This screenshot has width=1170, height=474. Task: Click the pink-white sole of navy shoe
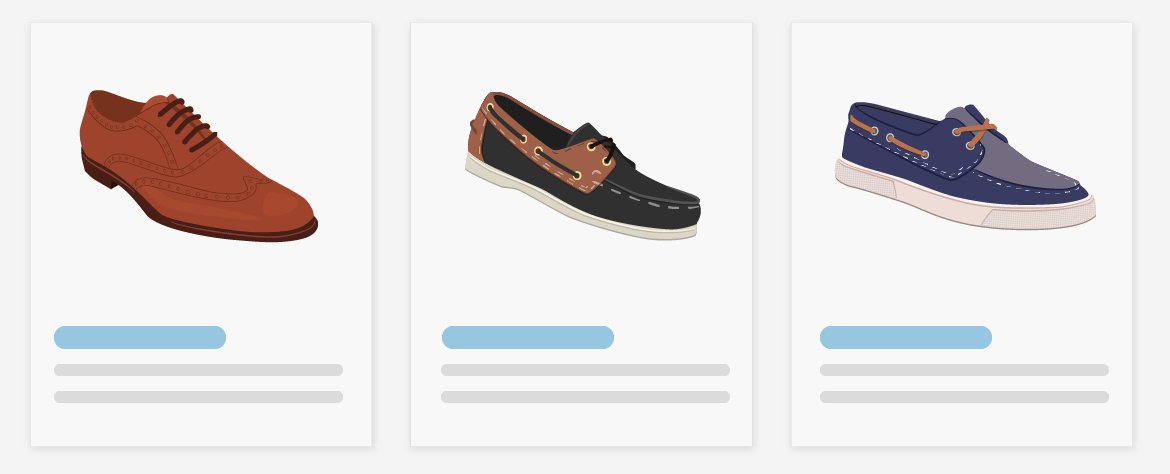pos(963,205)
